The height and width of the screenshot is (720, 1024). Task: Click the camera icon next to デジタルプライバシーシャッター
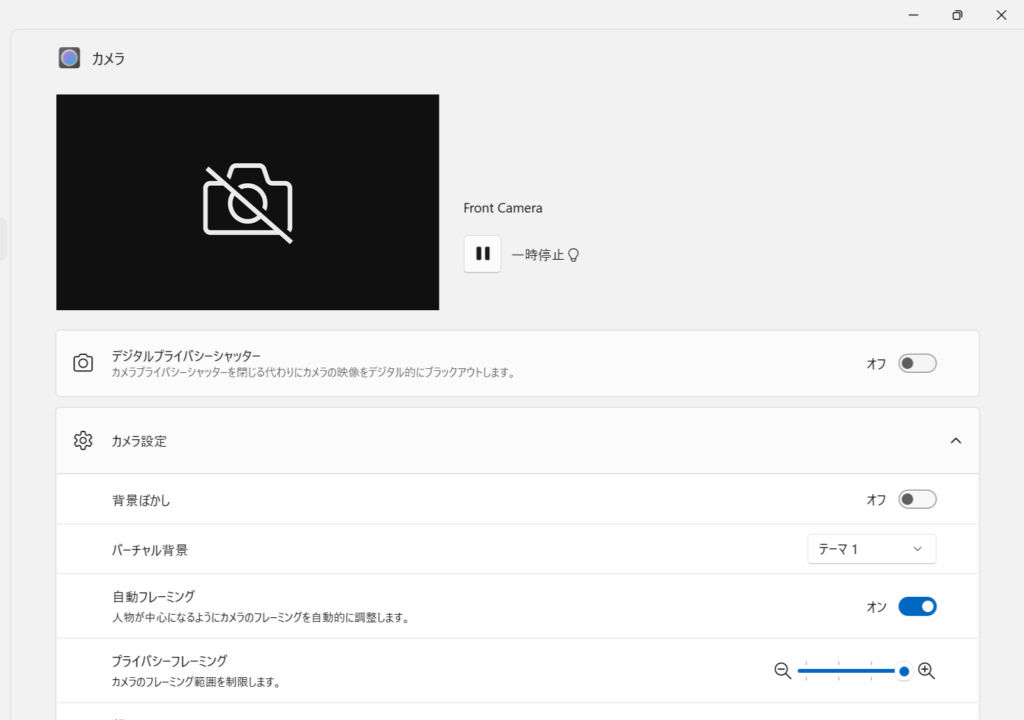pos(83,363)
